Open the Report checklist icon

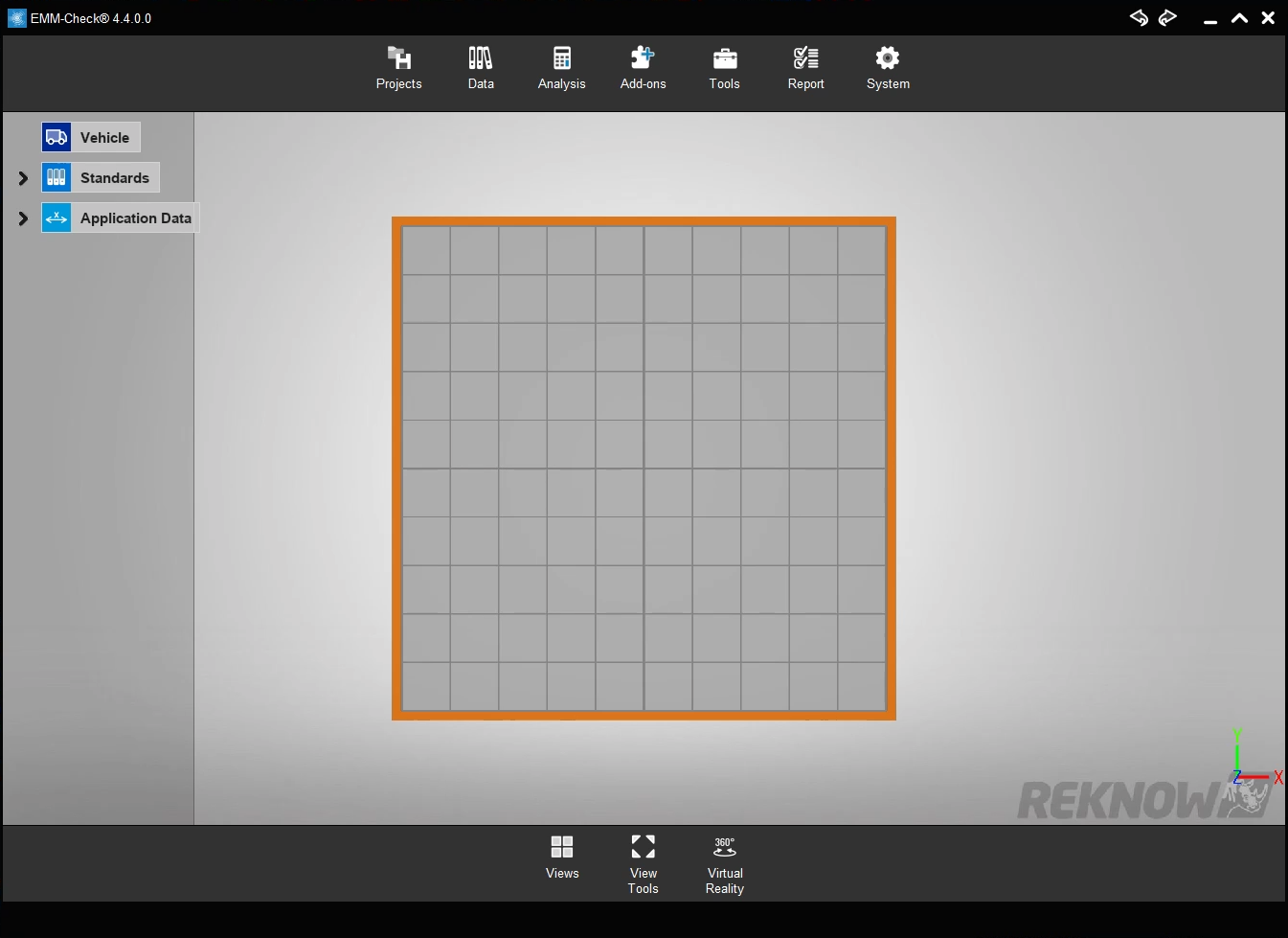point(806,57)
